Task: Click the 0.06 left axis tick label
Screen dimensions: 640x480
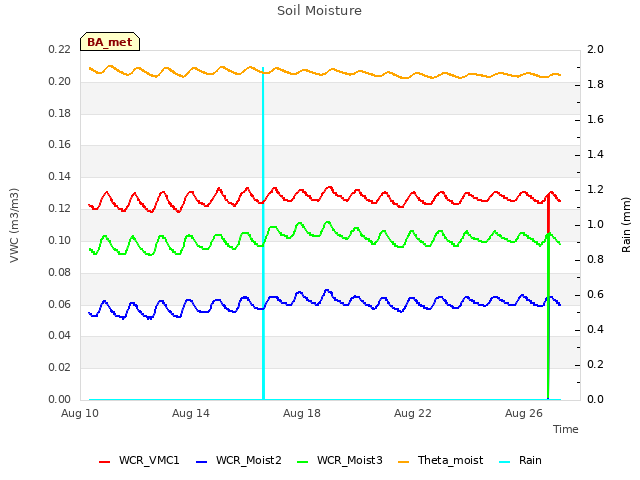Action: [x=60, y=304]
